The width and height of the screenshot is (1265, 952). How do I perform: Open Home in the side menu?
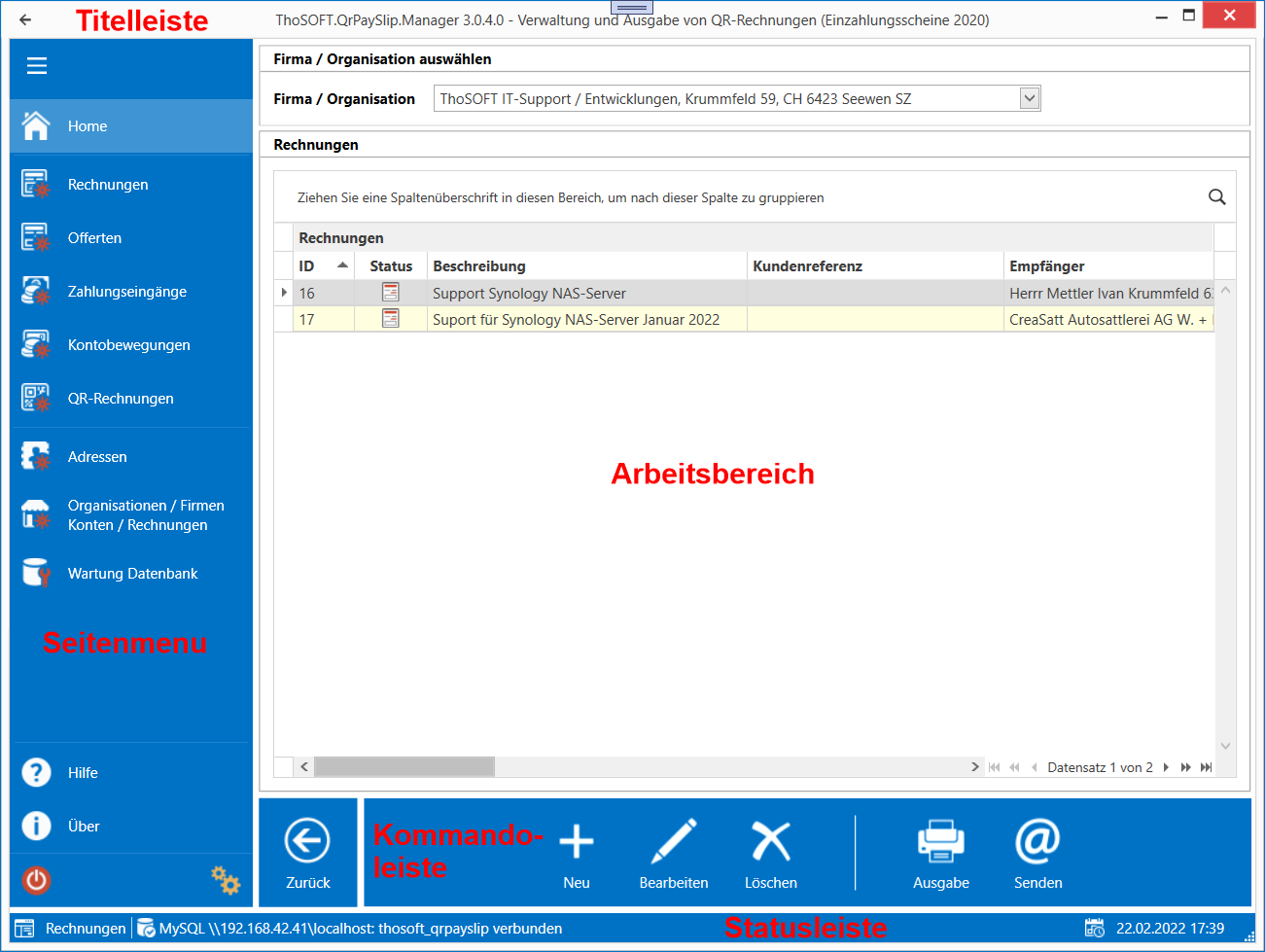click(x=131, y=126)
